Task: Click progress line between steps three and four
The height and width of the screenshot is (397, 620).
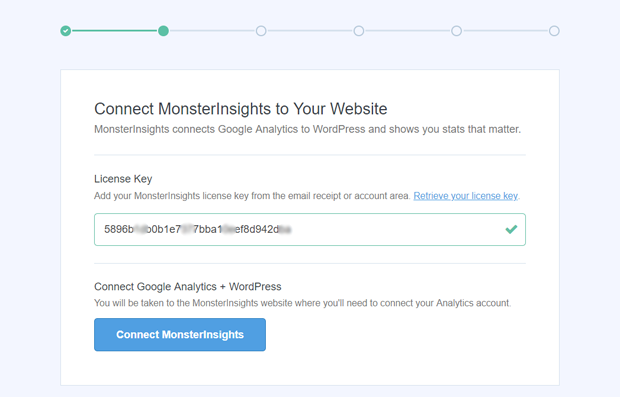Action: point(310,31)
